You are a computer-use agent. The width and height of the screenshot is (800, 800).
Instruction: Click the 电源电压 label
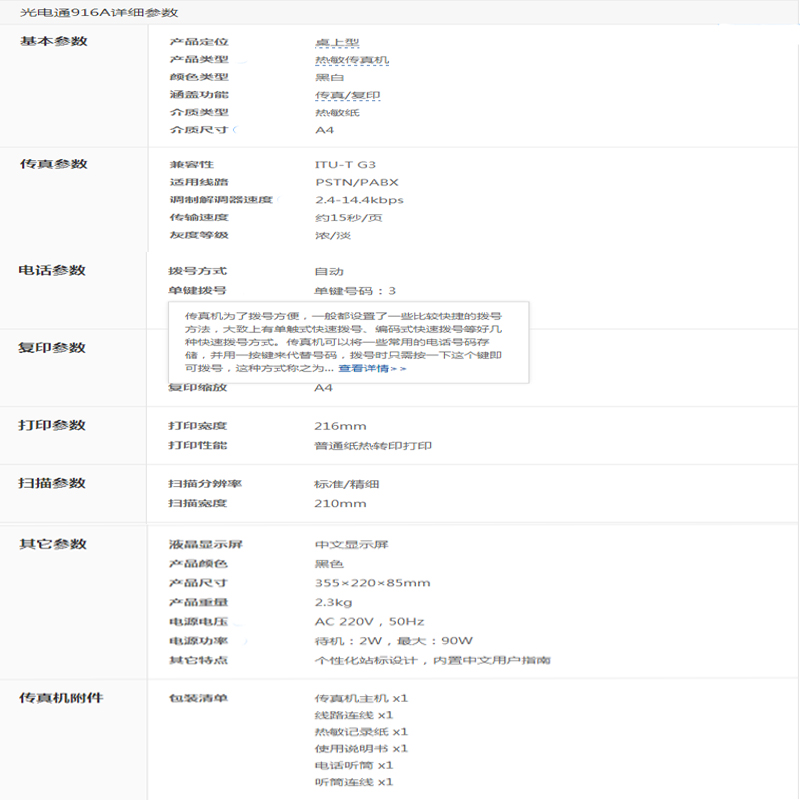click(x=198, y=621)
